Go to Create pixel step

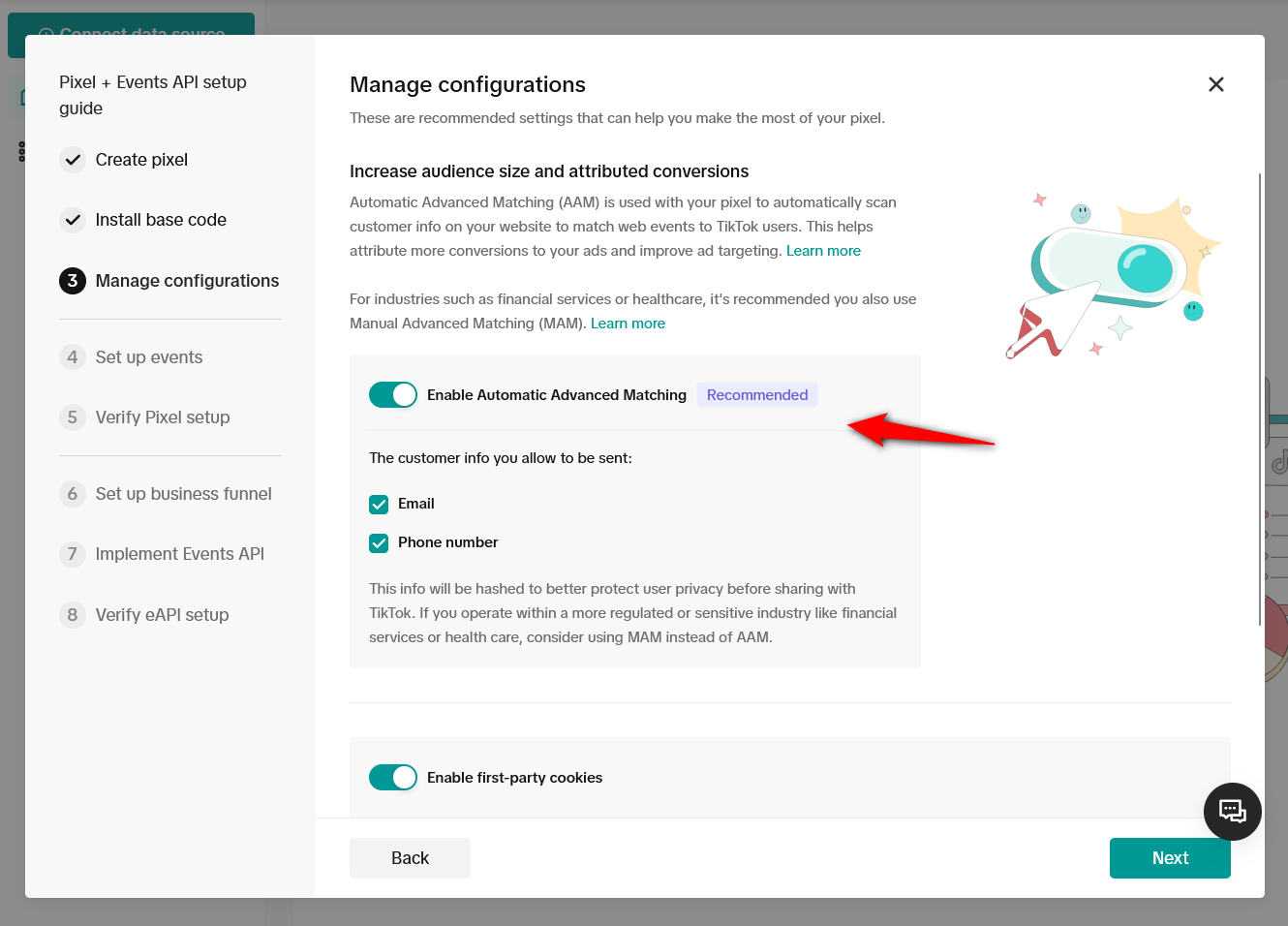coord(141,160)
